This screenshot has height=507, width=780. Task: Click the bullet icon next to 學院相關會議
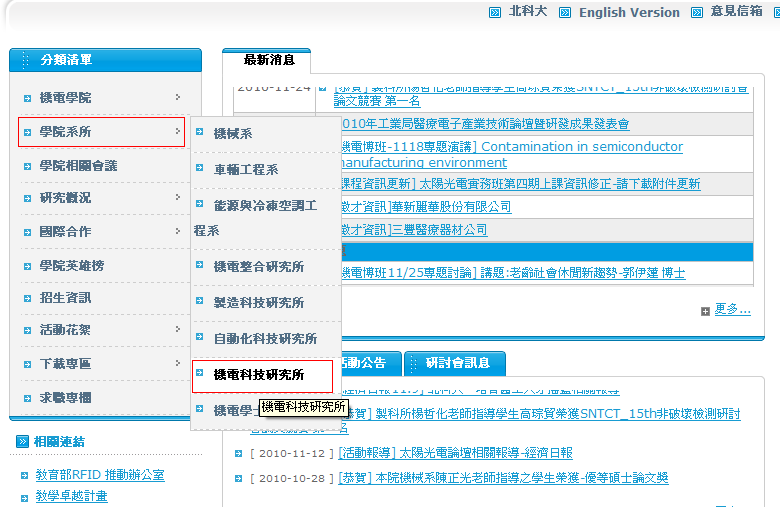pos(27,166)
